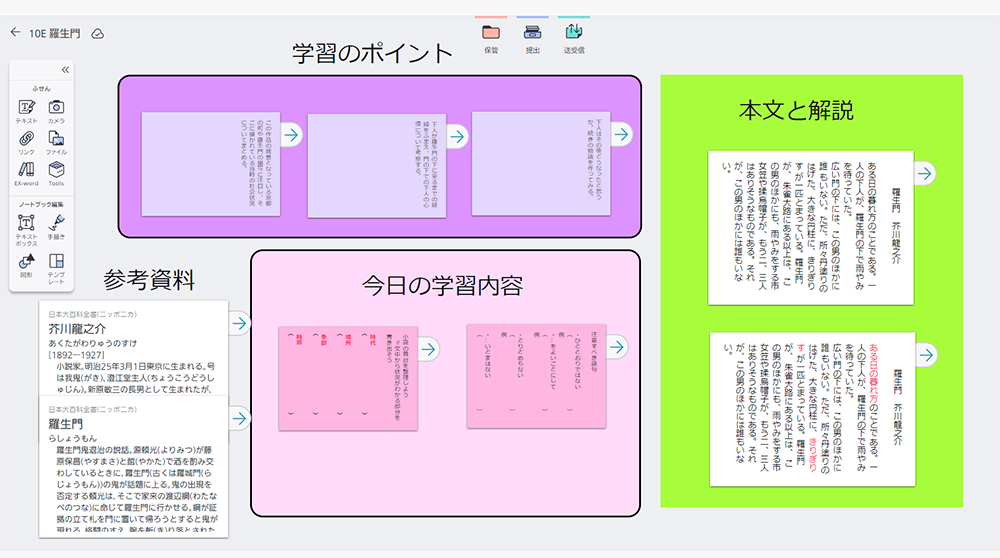Screen dimensions: 1000x558
Task: Select the リンク sticky note tool
Action: click(x=26, y=142)
